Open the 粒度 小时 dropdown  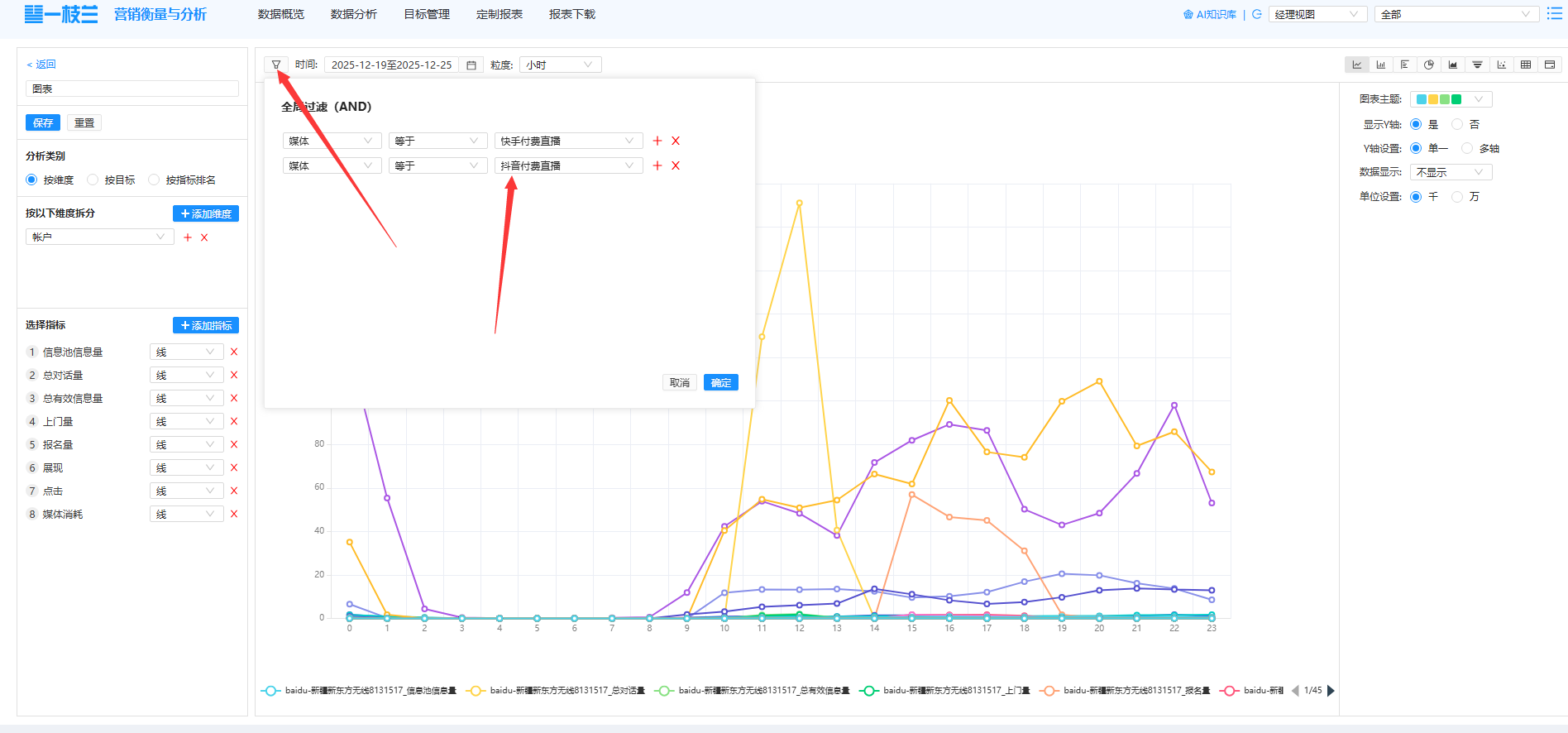point(560,65)
